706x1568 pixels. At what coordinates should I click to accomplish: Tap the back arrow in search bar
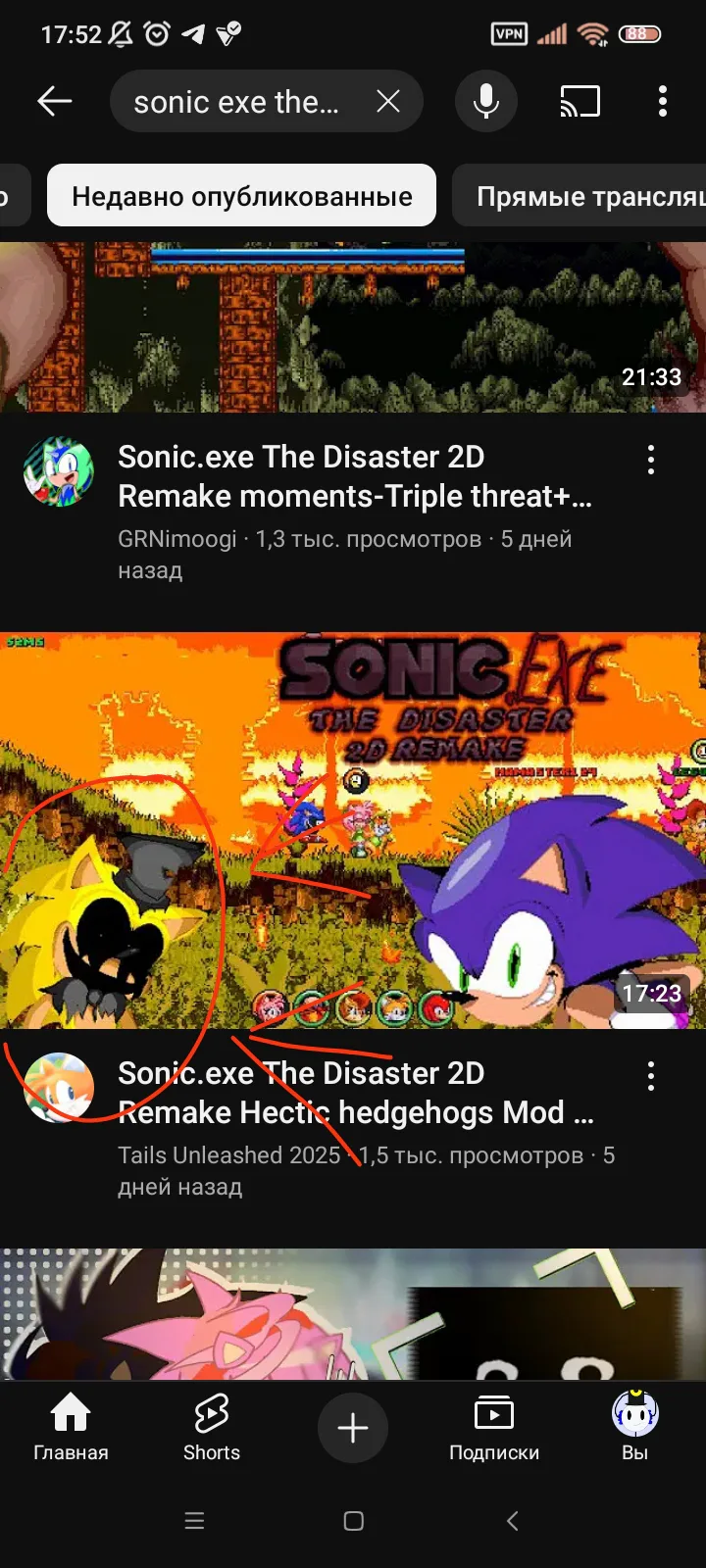coord(55,101)
